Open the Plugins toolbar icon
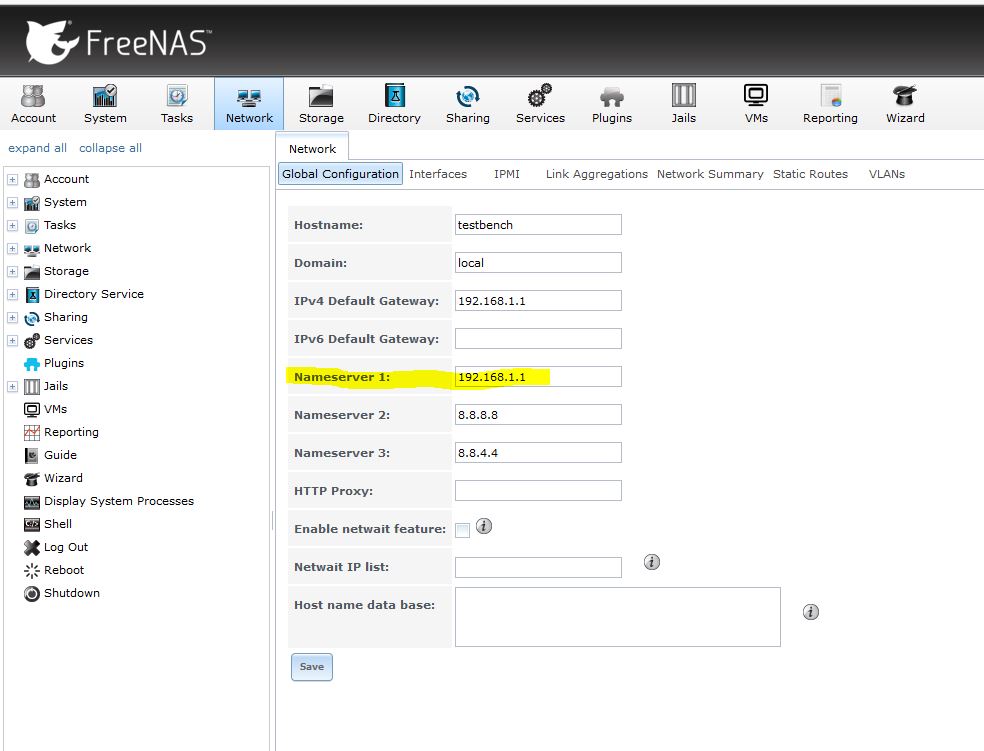Viewport: 984px width, 751px height. [612, 104]
